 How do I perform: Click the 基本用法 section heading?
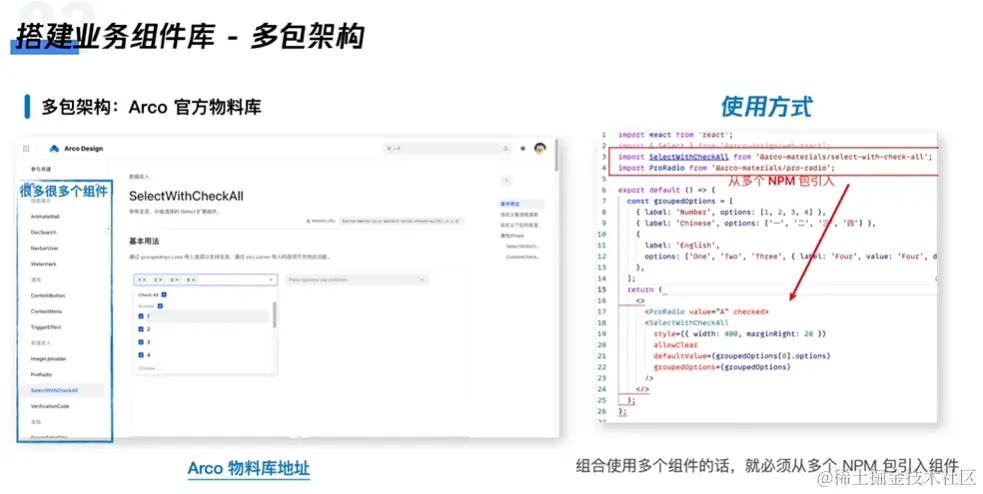[x=144, y=241]
